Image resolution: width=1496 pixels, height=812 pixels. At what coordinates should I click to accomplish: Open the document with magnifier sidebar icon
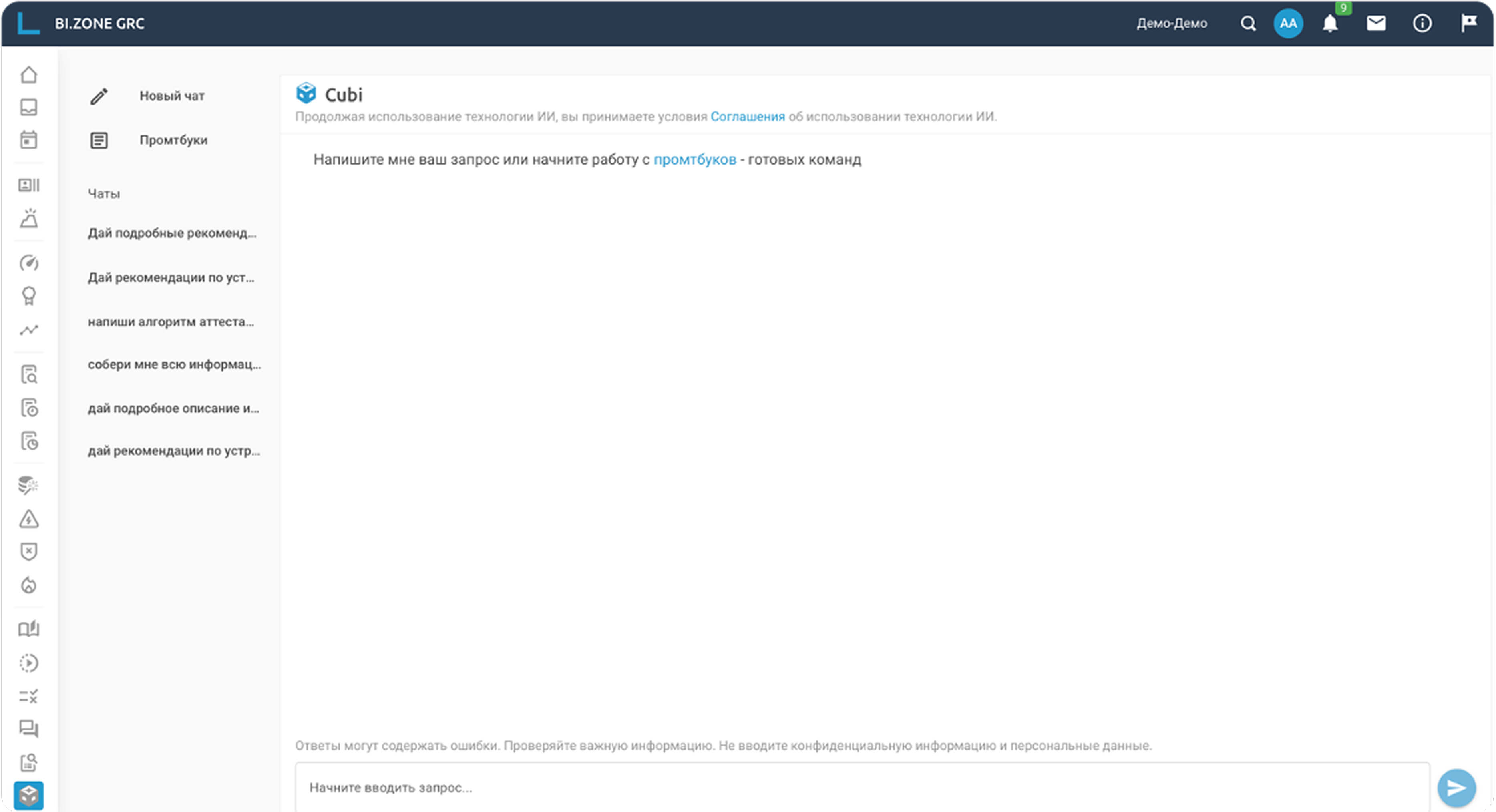(28, 375)
